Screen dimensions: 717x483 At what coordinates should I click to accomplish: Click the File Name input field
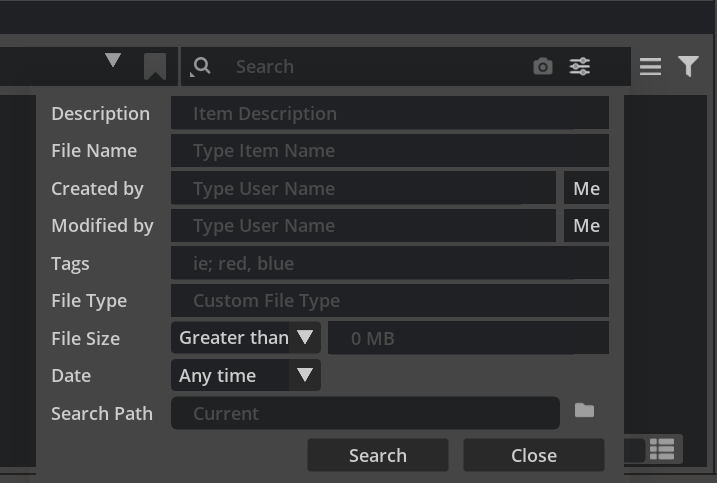click(390, 151)
